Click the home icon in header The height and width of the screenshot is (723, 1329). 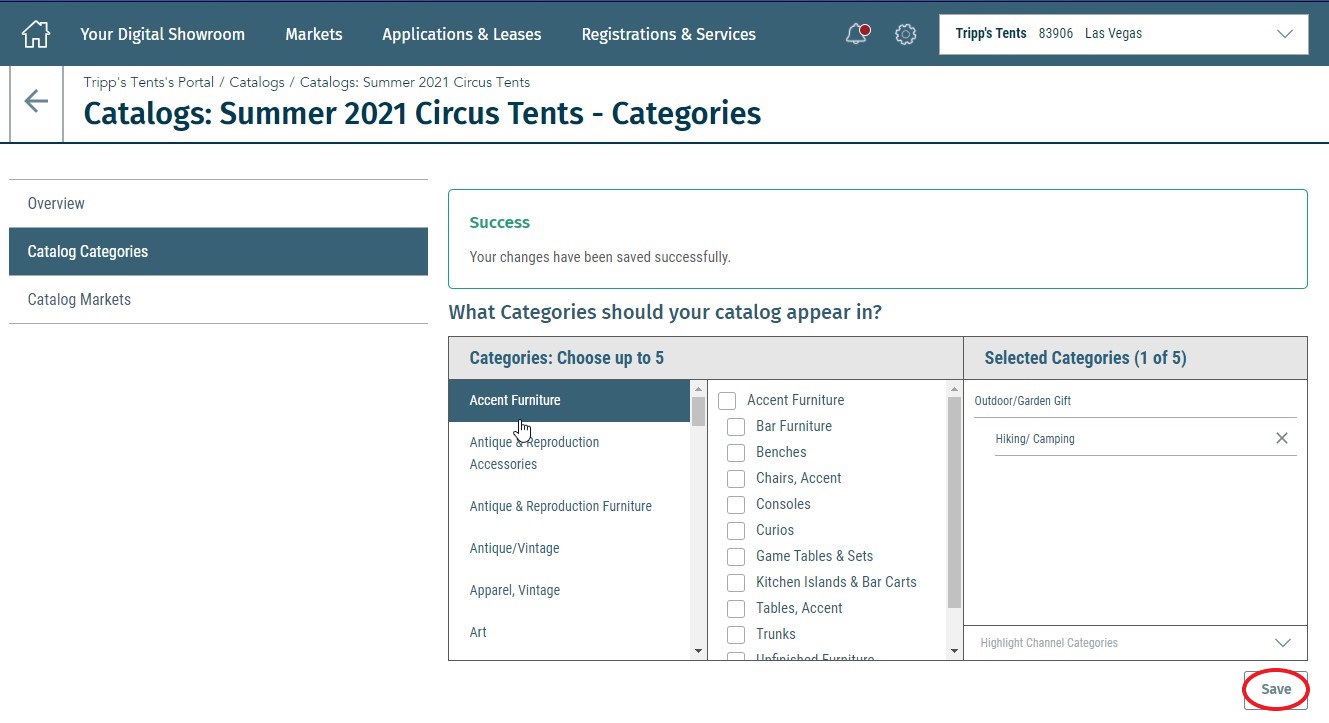point(36,34)
